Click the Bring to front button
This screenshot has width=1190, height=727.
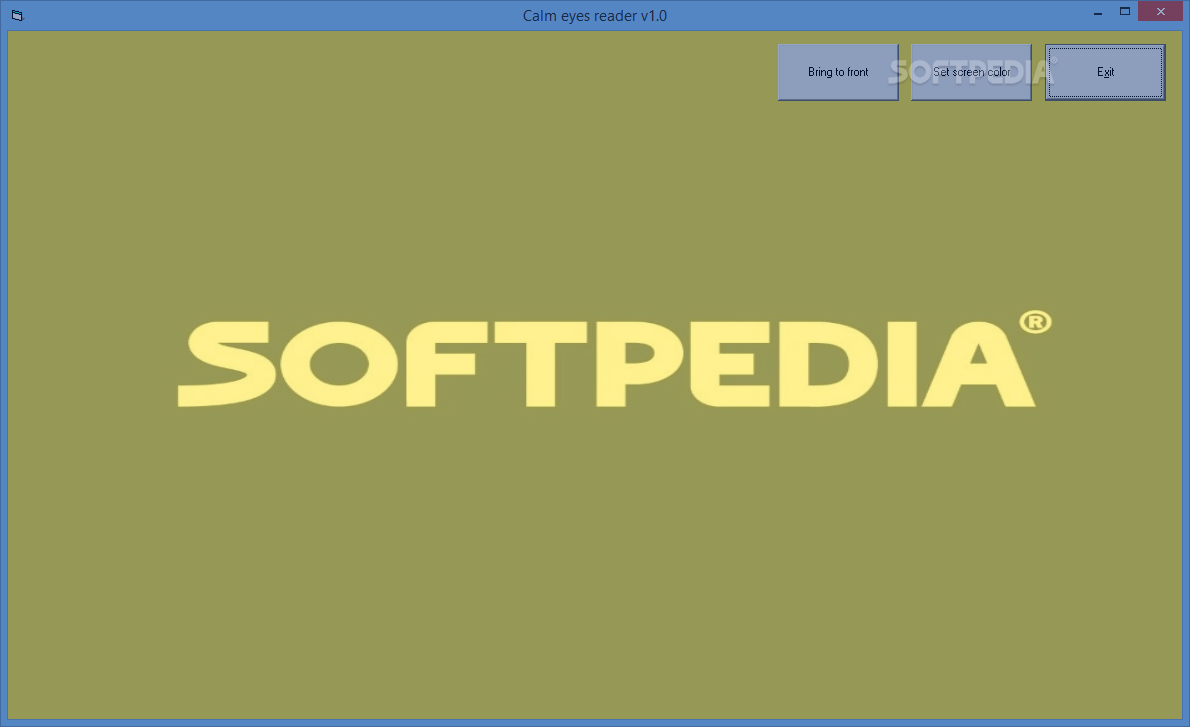(838, 72)
